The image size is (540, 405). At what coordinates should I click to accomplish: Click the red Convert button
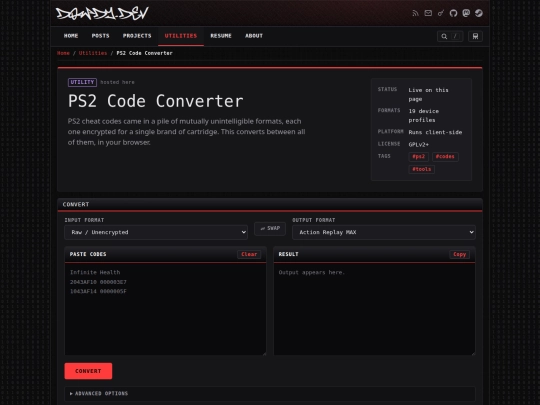tap(88, 371)
